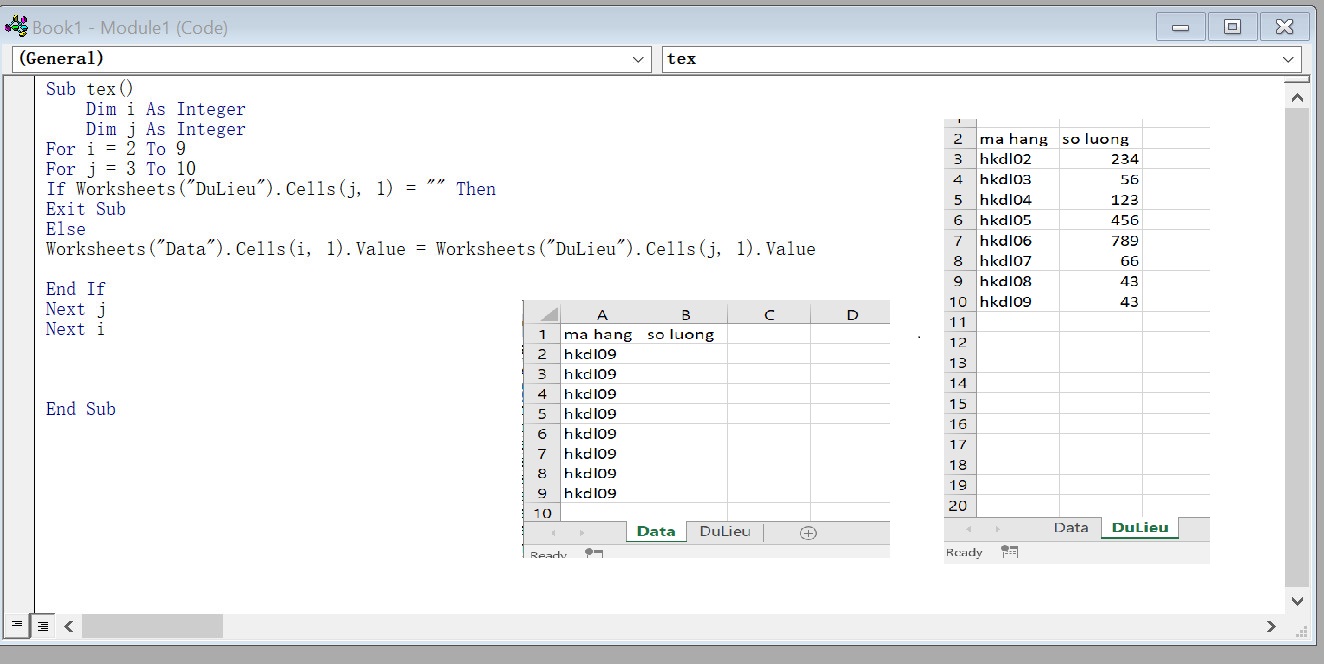Restore the code window with maximize button
This screenshot has width=1324, height=664.
1232,27
